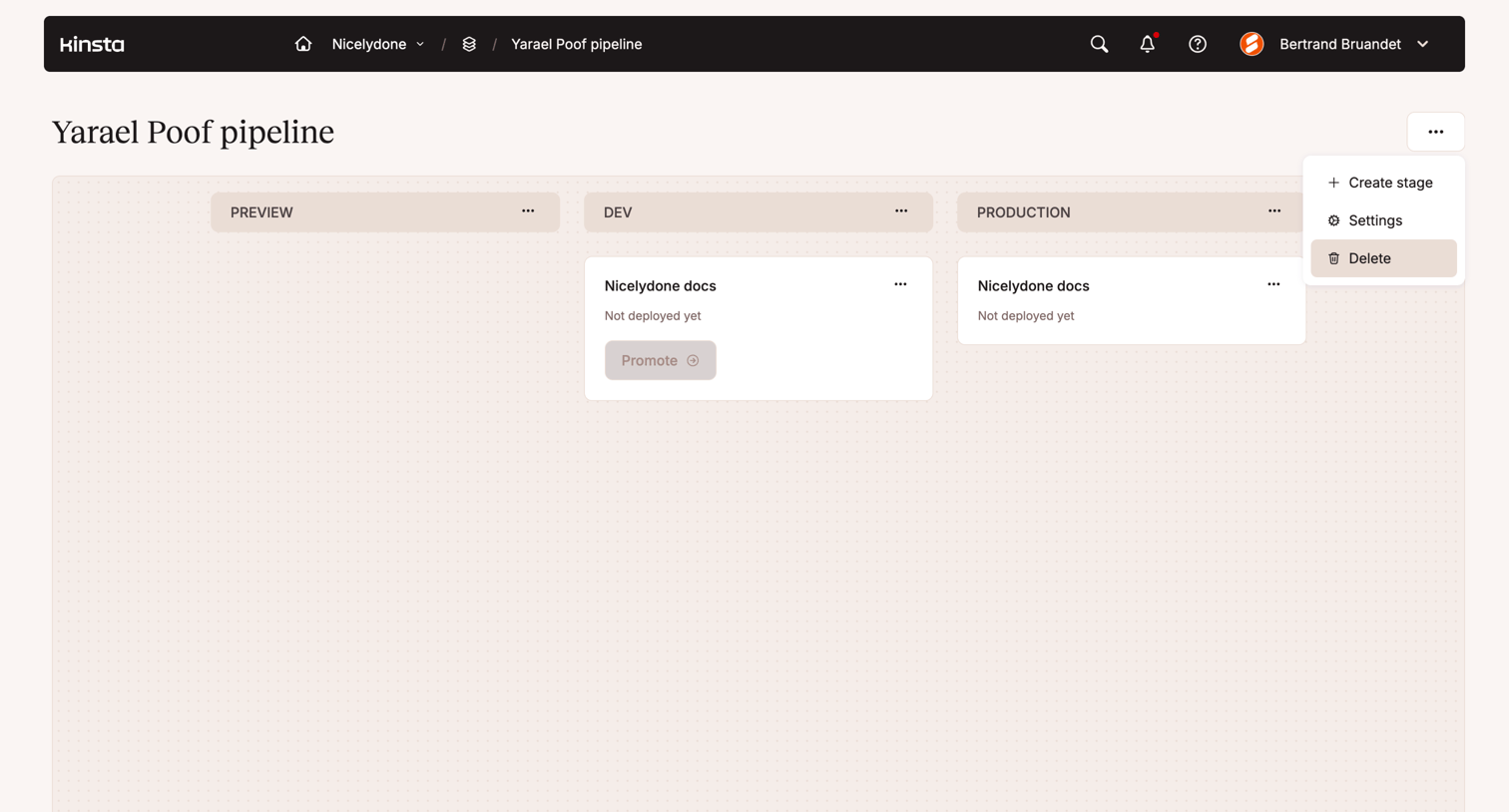1509x812 pixels.
Task: Click the user avatar icon
Action: (1252, 44)
